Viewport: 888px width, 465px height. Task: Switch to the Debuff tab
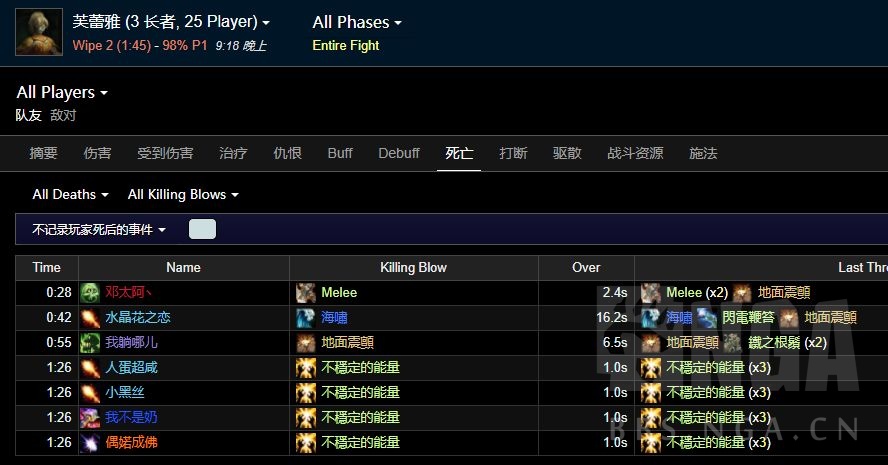[x=399, y=153]
